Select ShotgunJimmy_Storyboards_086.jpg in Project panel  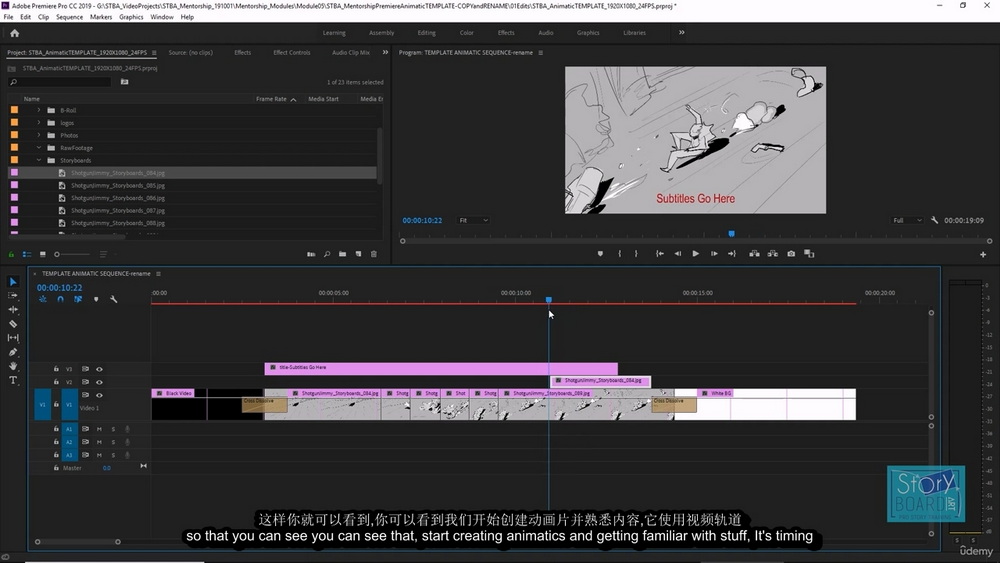tap(118, 198)
